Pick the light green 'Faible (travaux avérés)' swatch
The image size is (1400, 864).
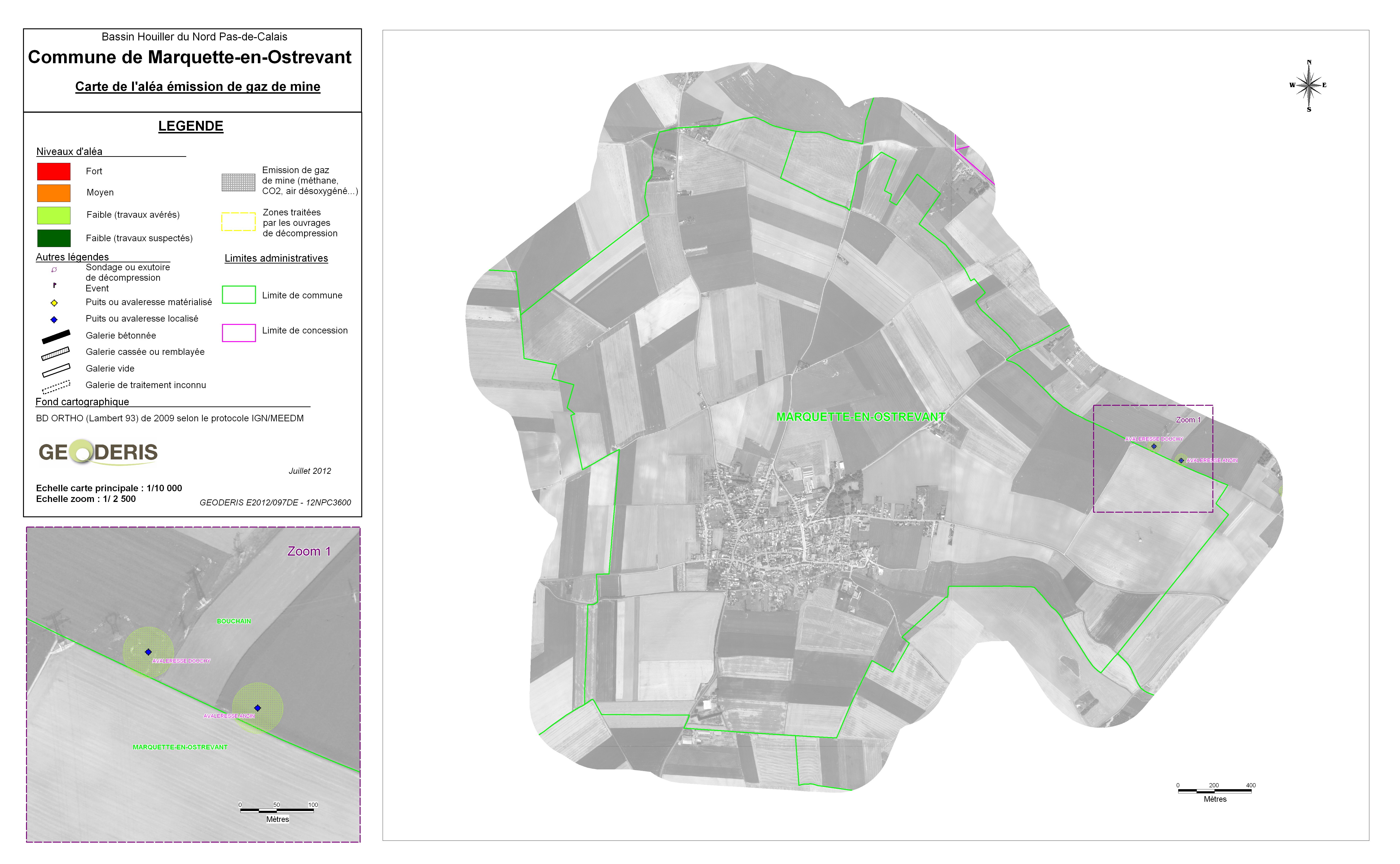coord(54,215)
